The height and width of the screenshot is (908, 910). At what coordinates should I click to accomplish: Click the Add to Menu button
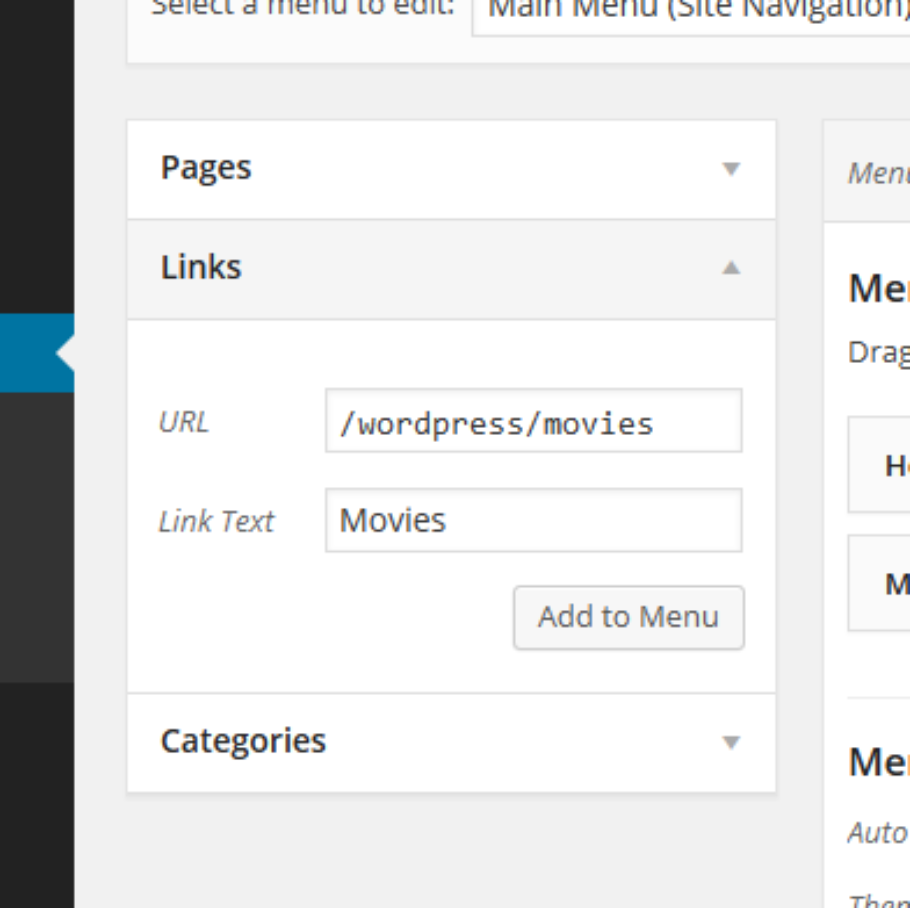[629, 617]
